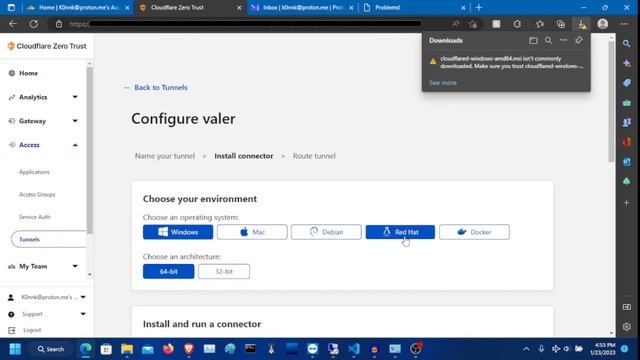Show hidden system tray icons

click(x=526, y=349)
